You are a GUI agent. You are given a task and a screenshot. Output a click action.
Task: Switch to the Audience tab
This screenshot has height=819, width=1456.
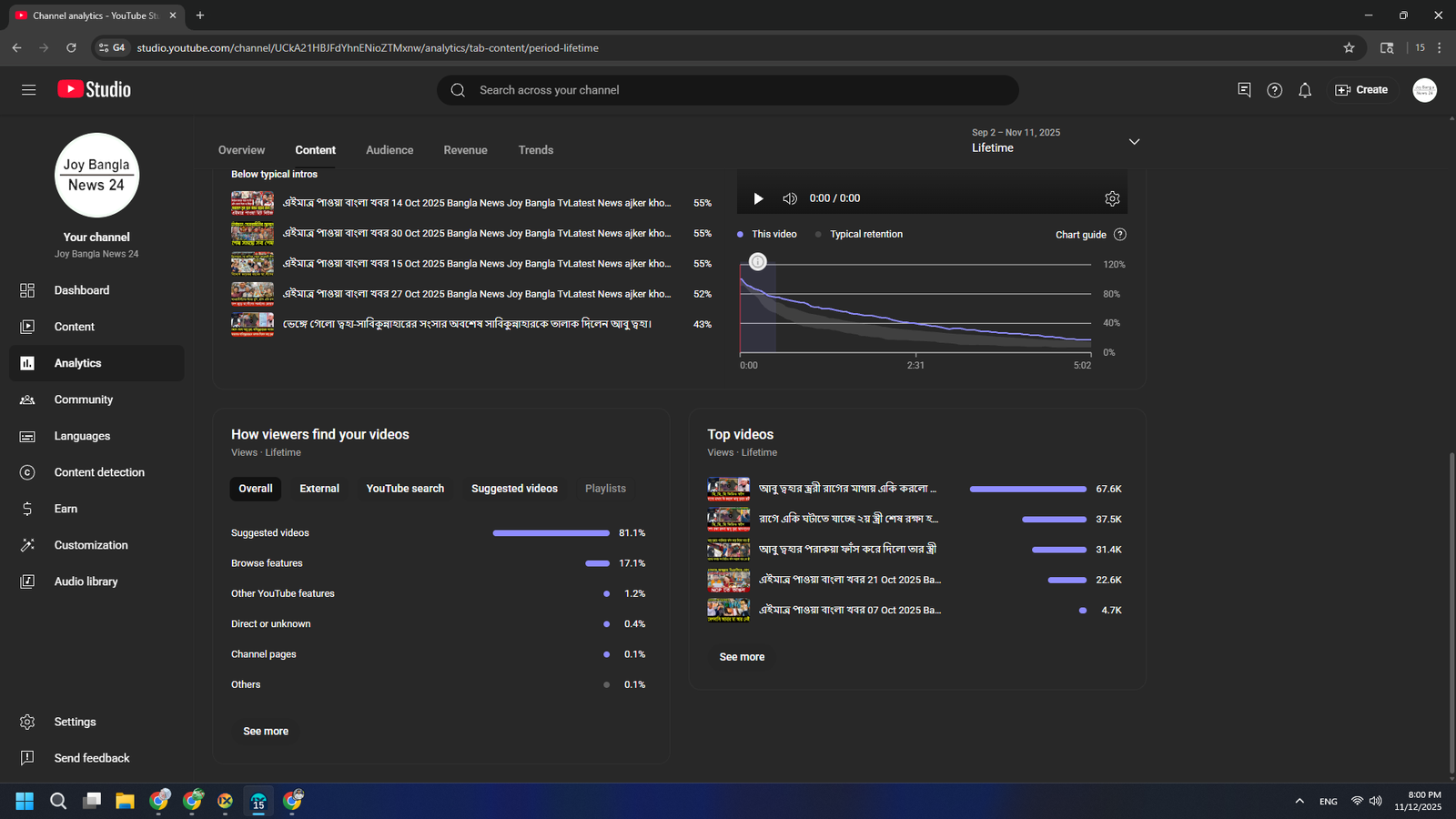tap(389, 150)
